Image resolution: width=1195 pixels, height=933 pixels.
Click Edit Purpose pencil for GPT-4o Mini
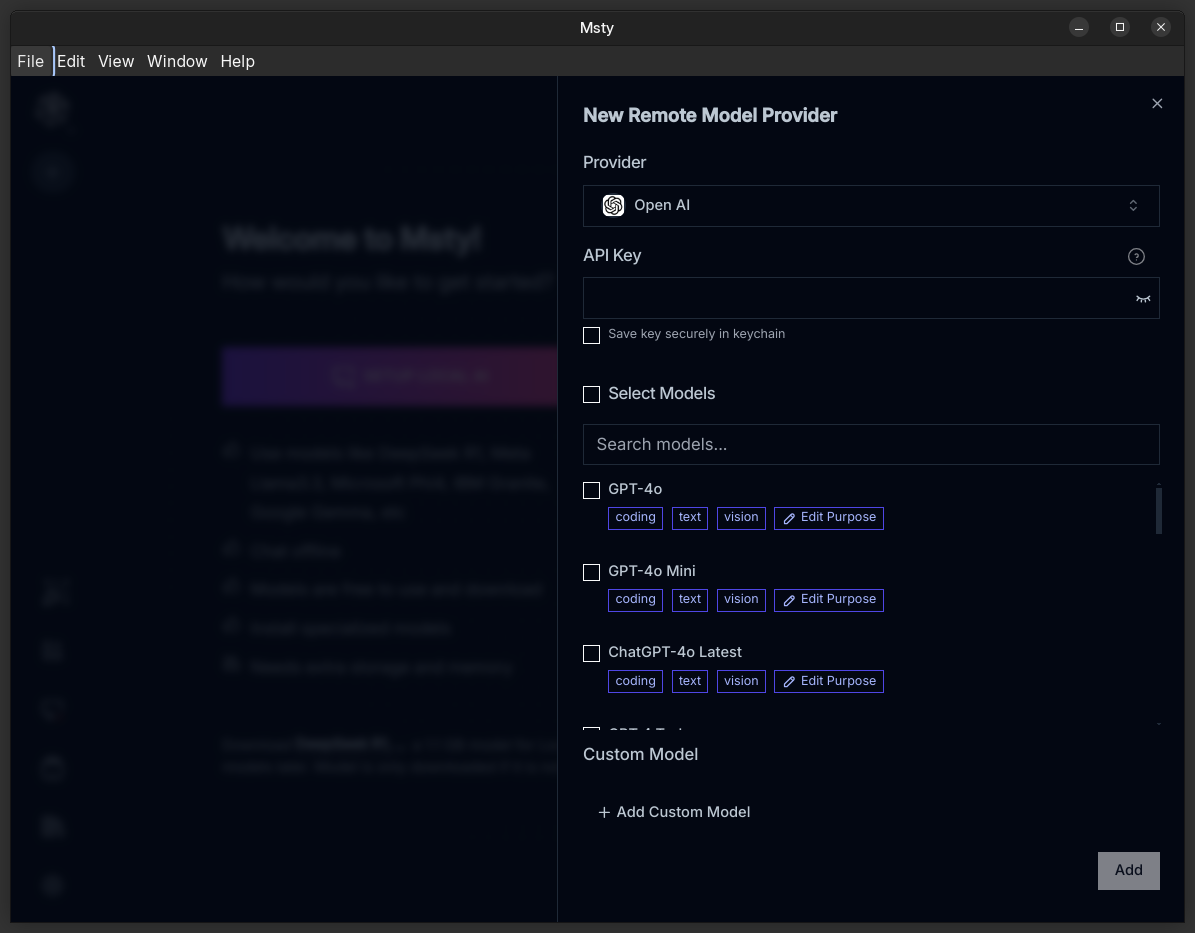789,600
